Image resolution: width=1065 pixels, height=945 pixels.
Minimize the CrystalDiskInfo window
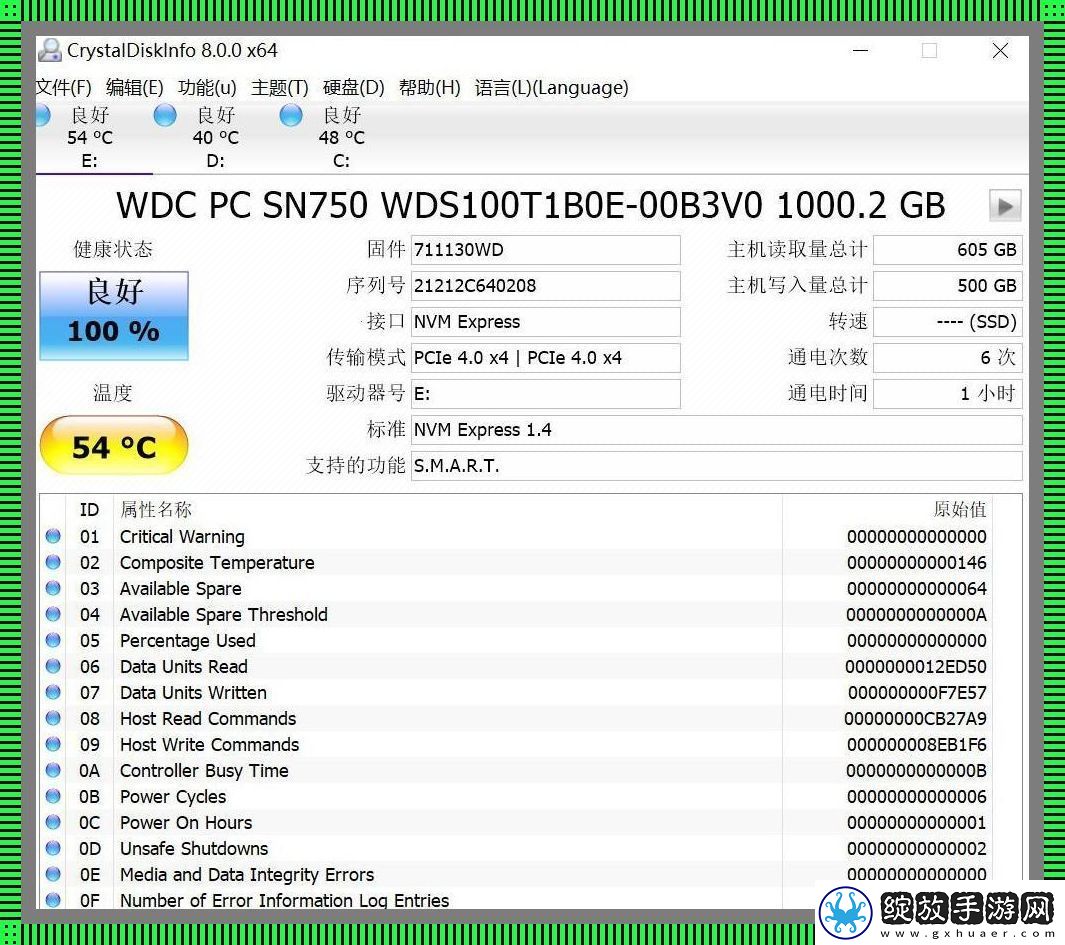[861, 51]
